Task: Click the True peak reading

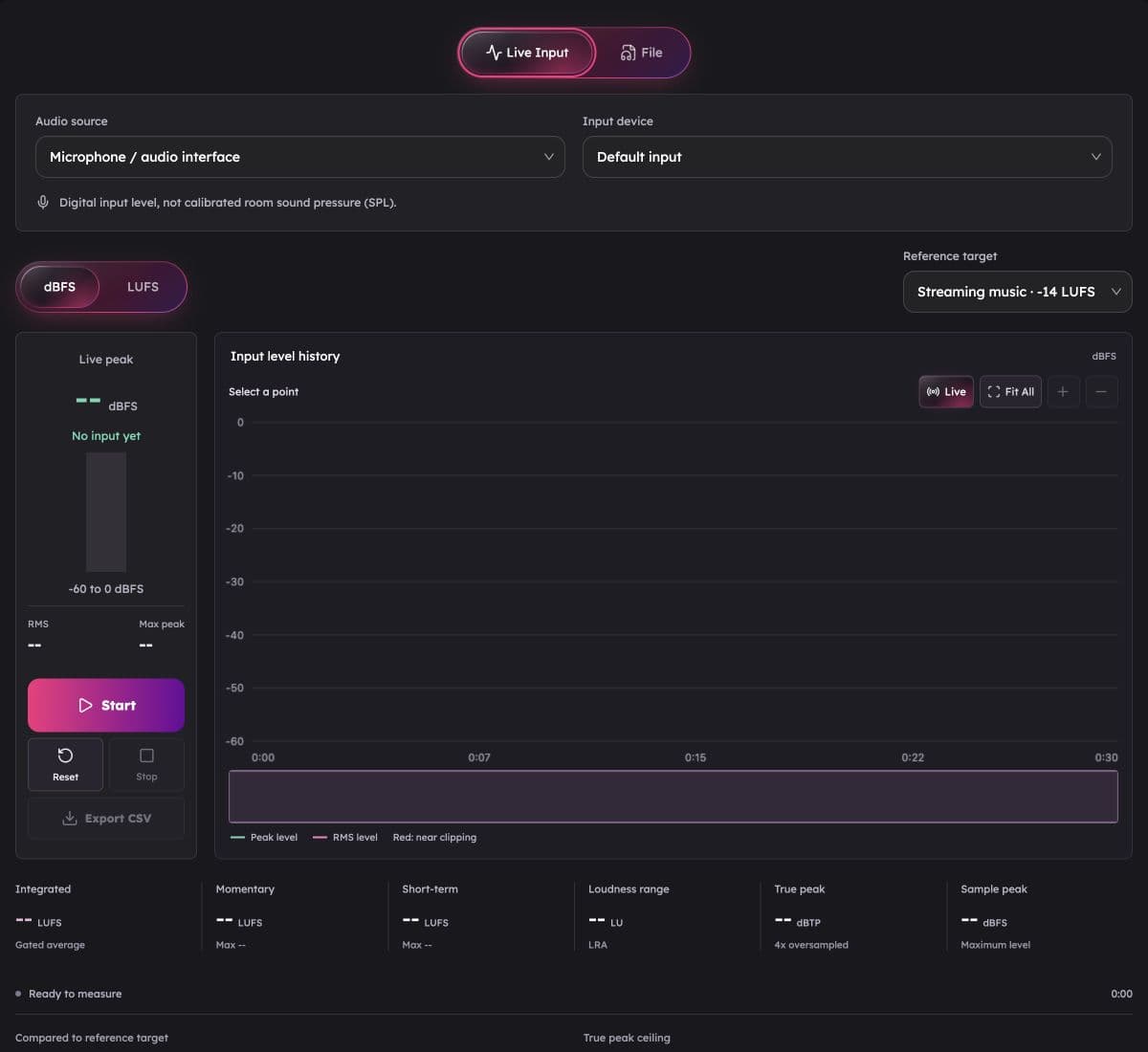Action: [798, 921]
